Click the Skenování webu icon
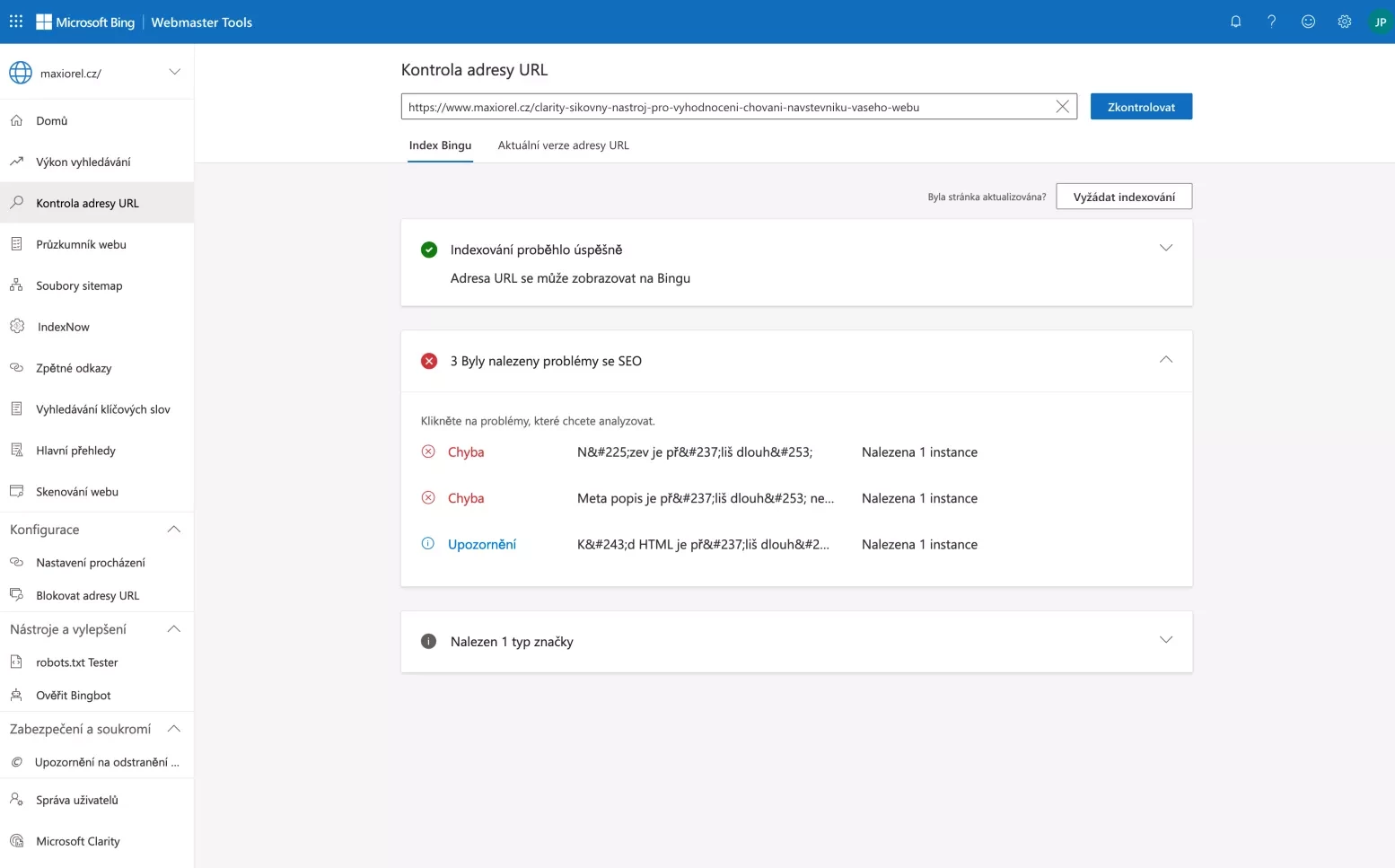 (x=16, y=491)
